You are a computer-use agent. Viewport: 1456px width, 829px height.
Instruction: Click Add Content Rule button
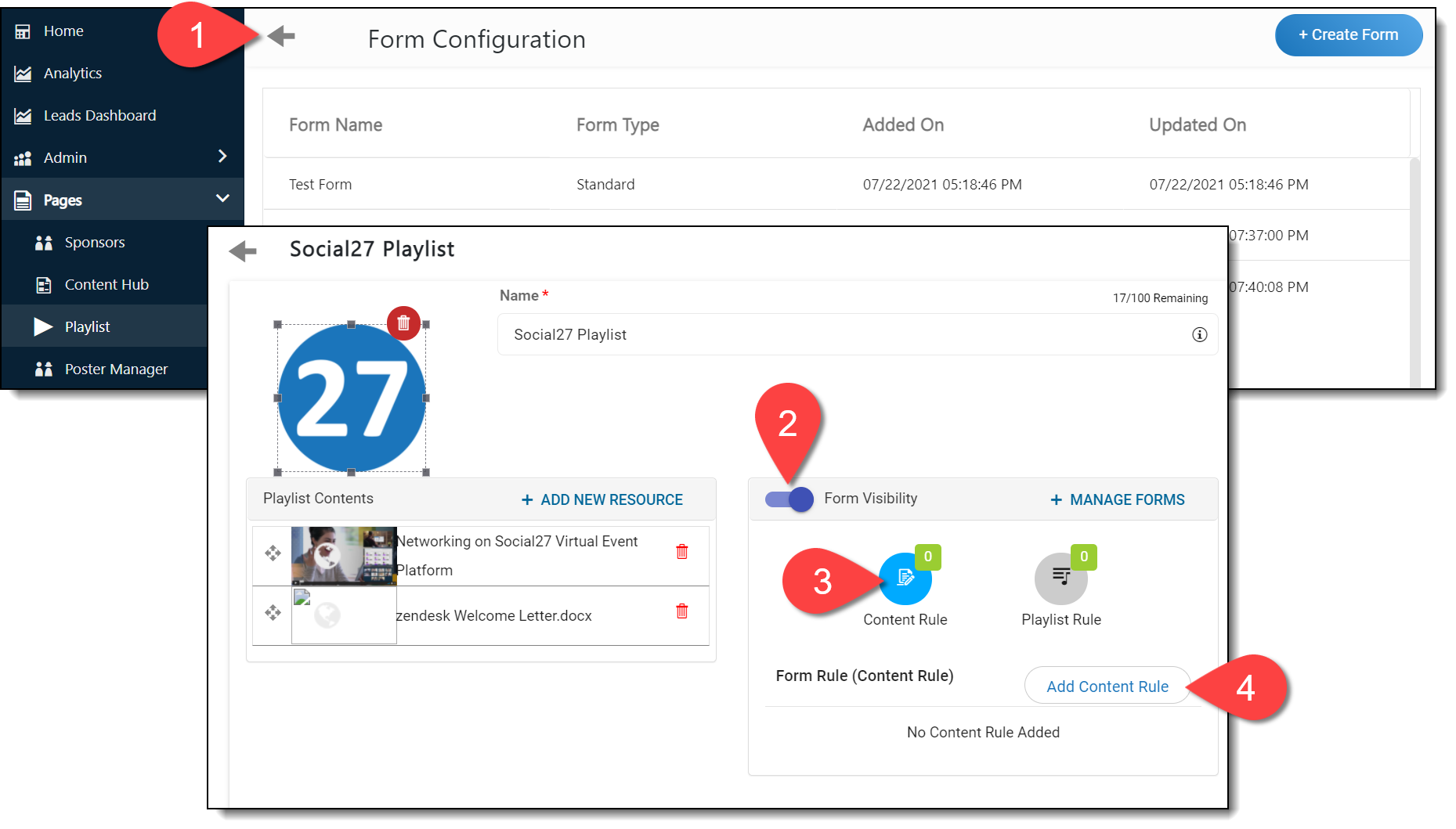(1107, 687)
